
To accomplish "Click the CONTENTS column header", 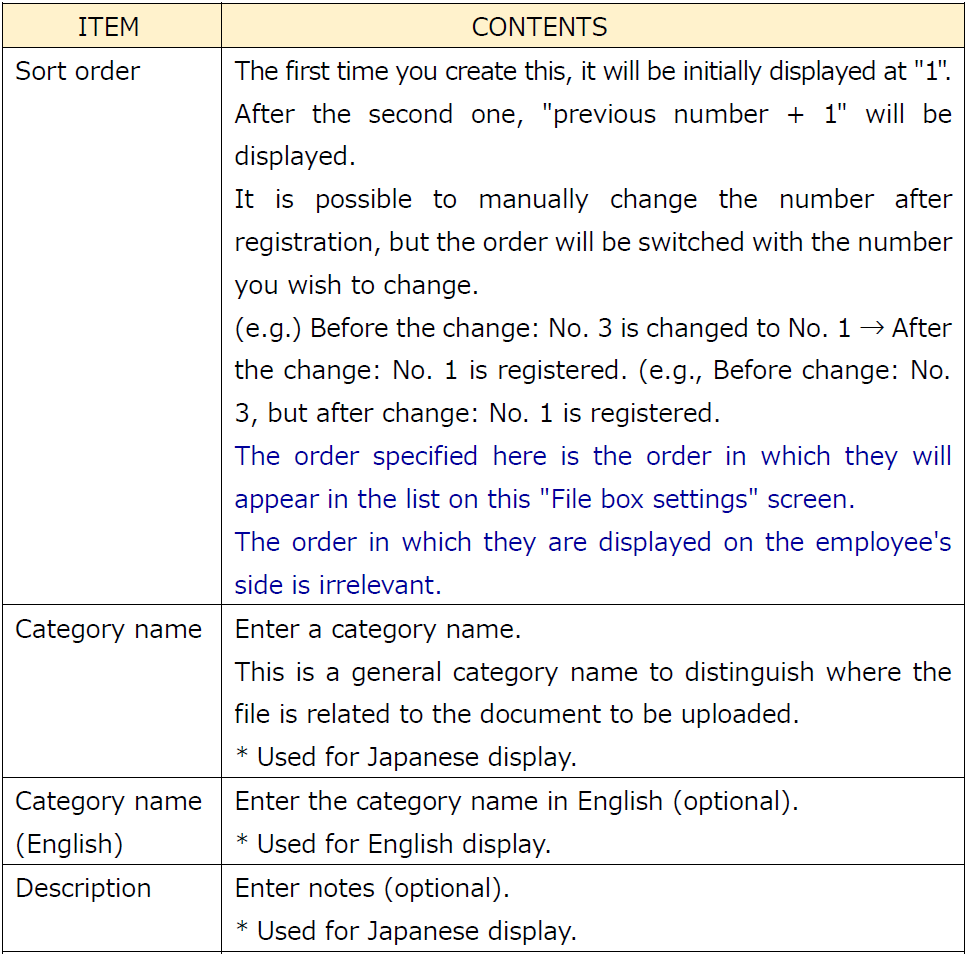I will point(539,27).
